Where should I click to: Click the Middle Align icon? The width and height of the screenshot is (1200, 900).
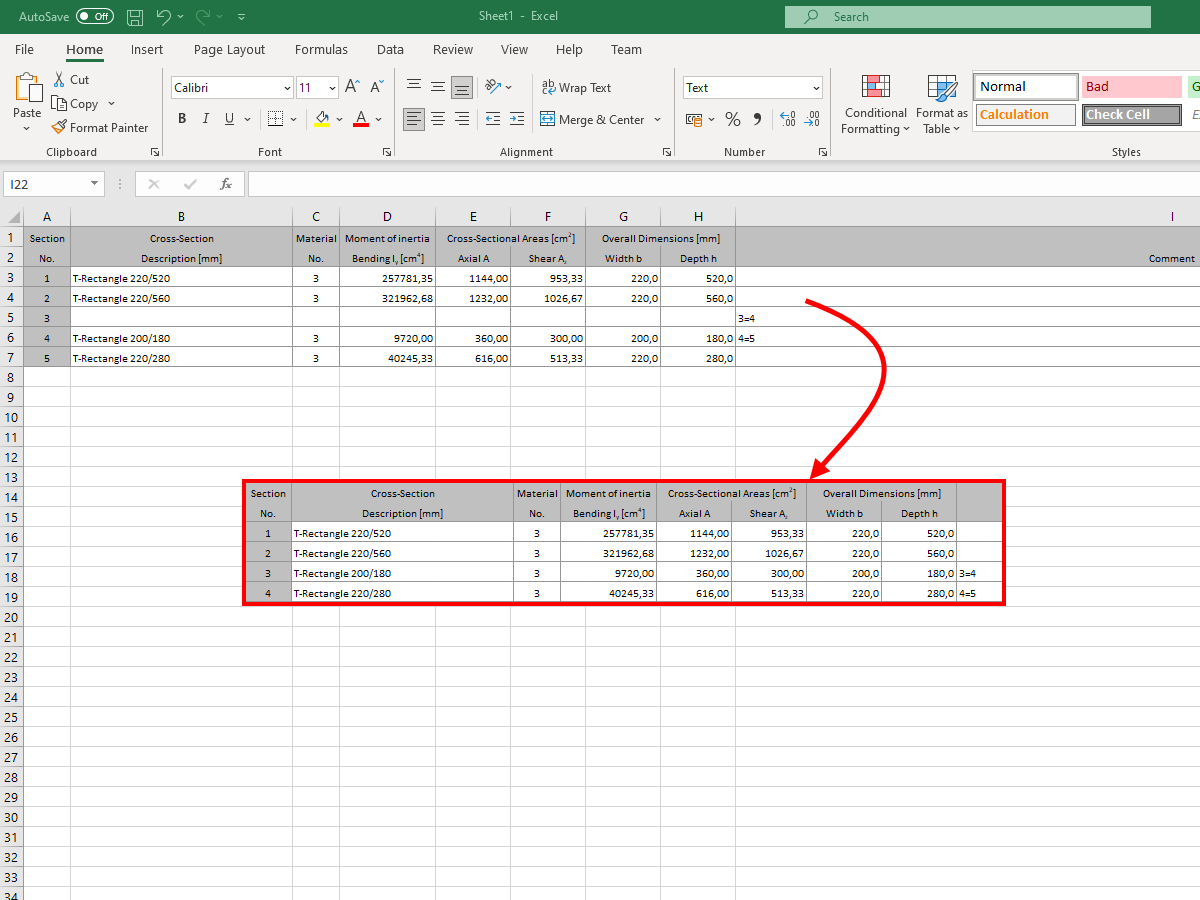[438, 88]
